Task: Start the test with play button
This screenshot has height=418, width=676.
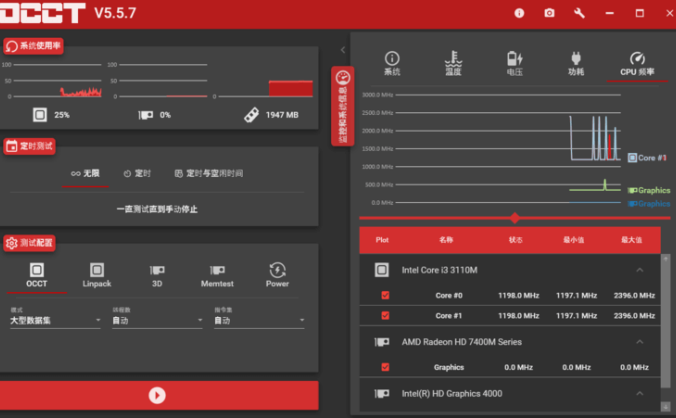Action: (157, 395)
